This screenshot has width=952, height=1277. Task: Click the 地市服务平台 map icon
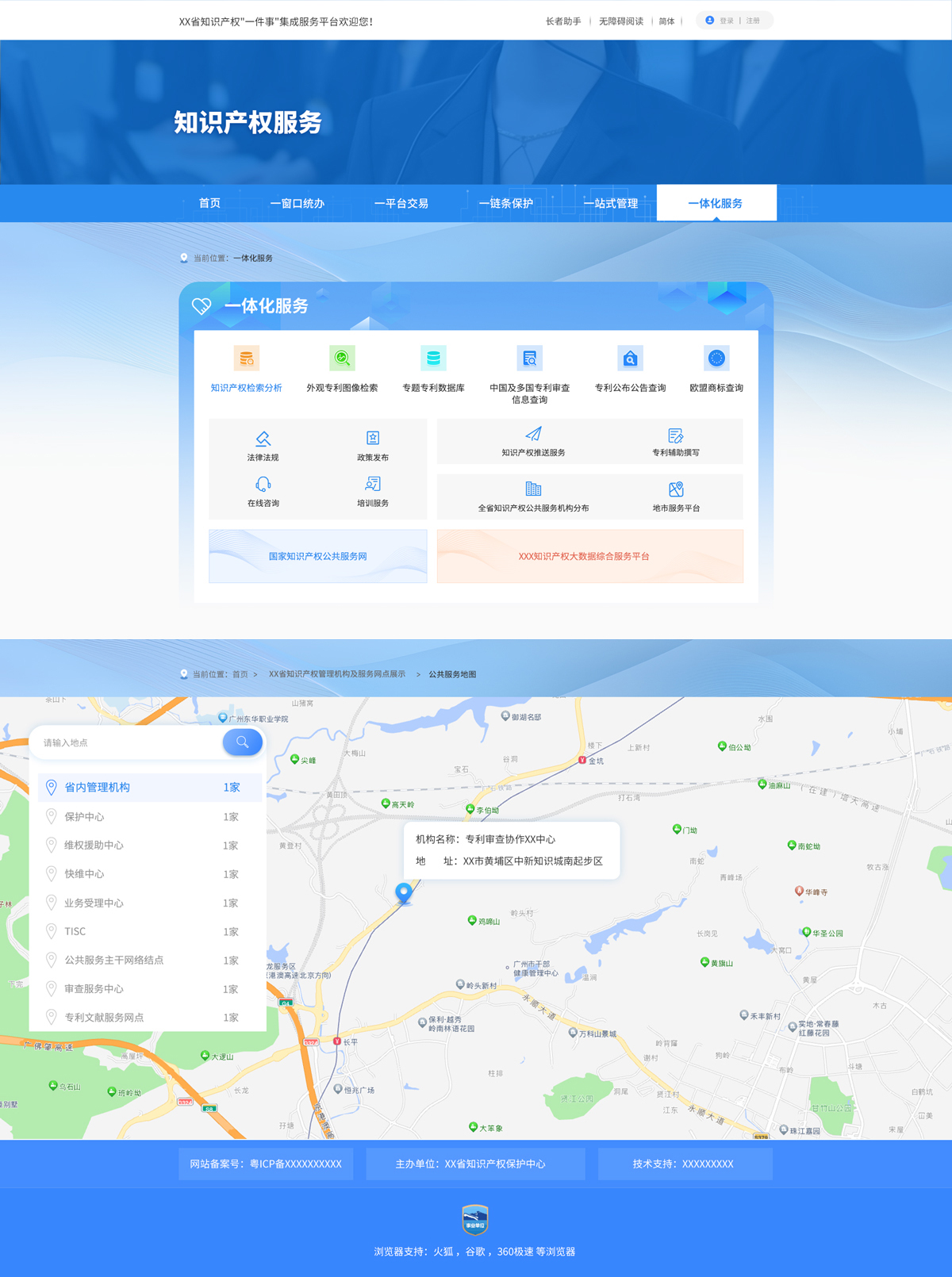pos(676,489)
